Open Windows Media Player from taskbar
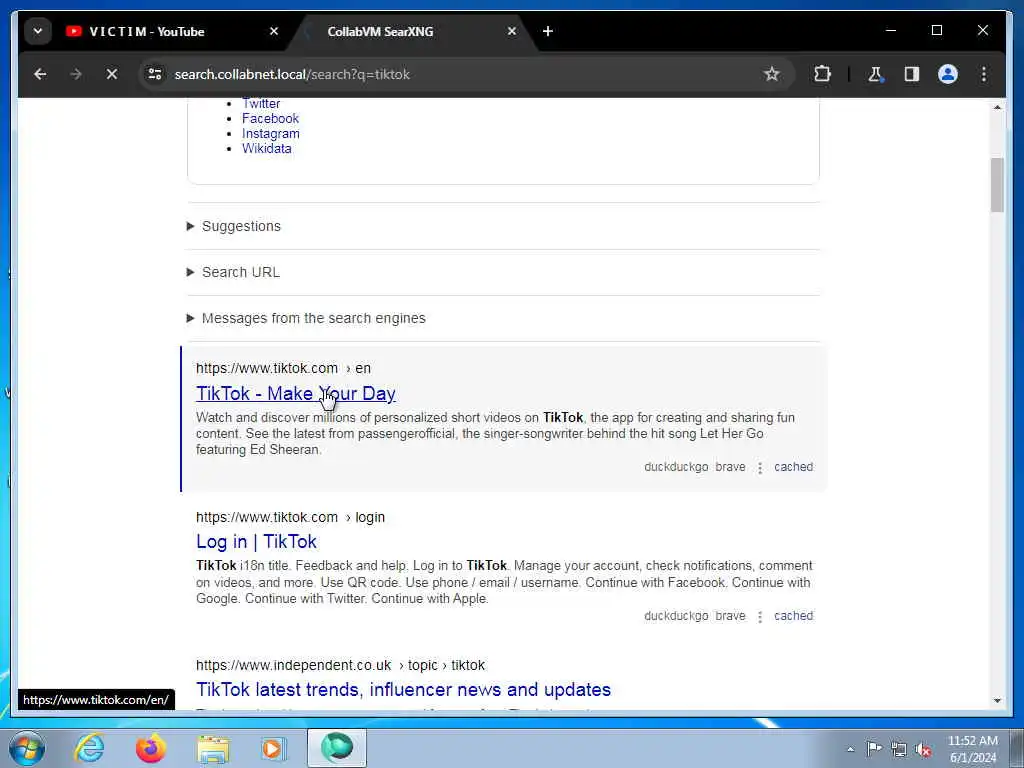This screenshot has height=768, width=1024. (273, 748)
